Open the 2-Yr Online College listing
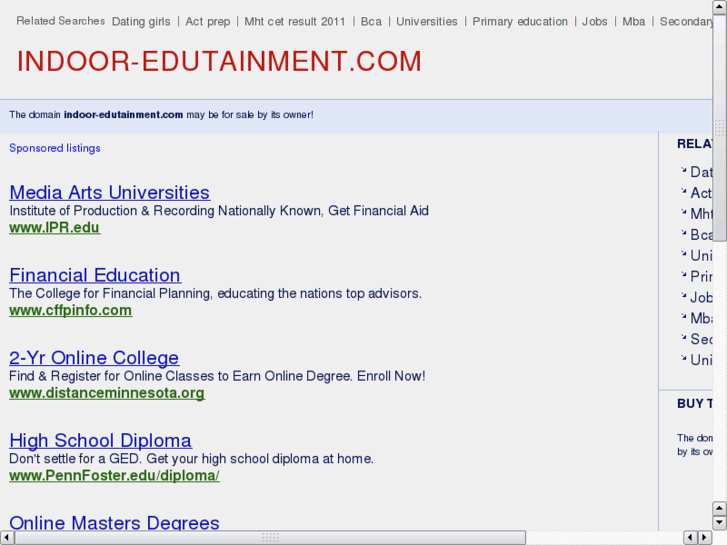This screenshot has width=727, height=545. (94, 358)
